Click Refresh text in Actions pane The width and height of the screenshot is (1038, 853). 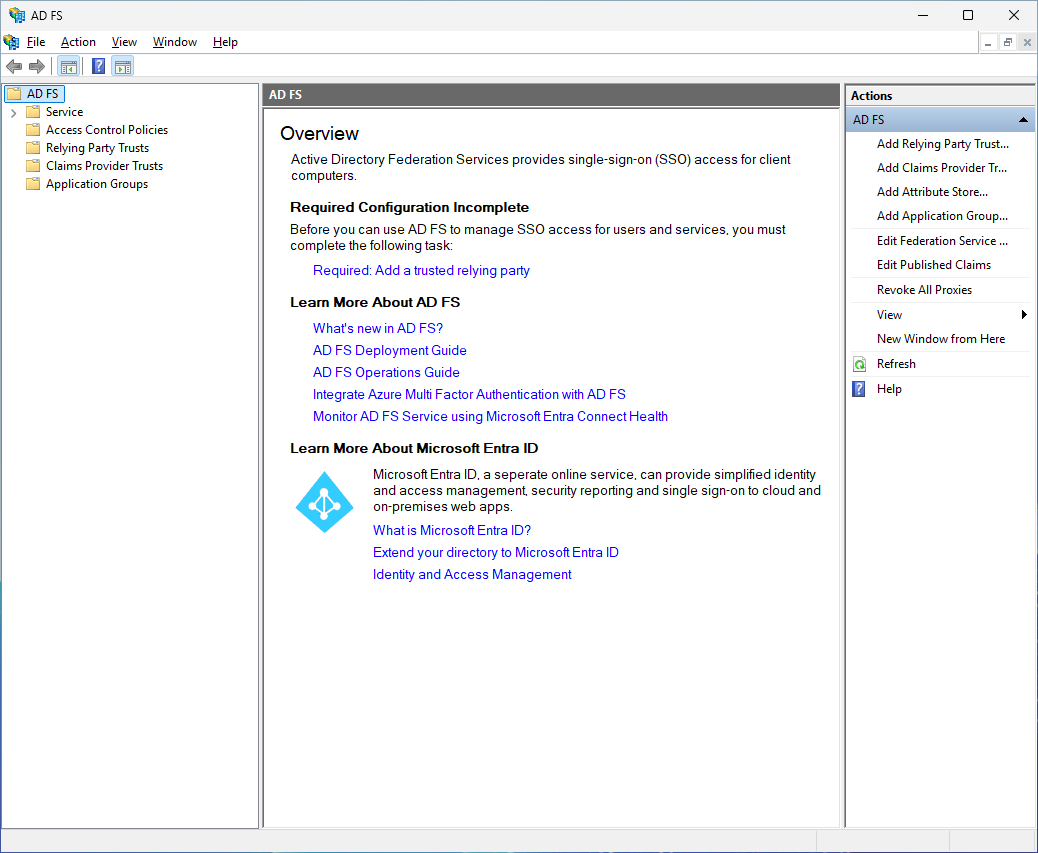[x=896, y=364]
